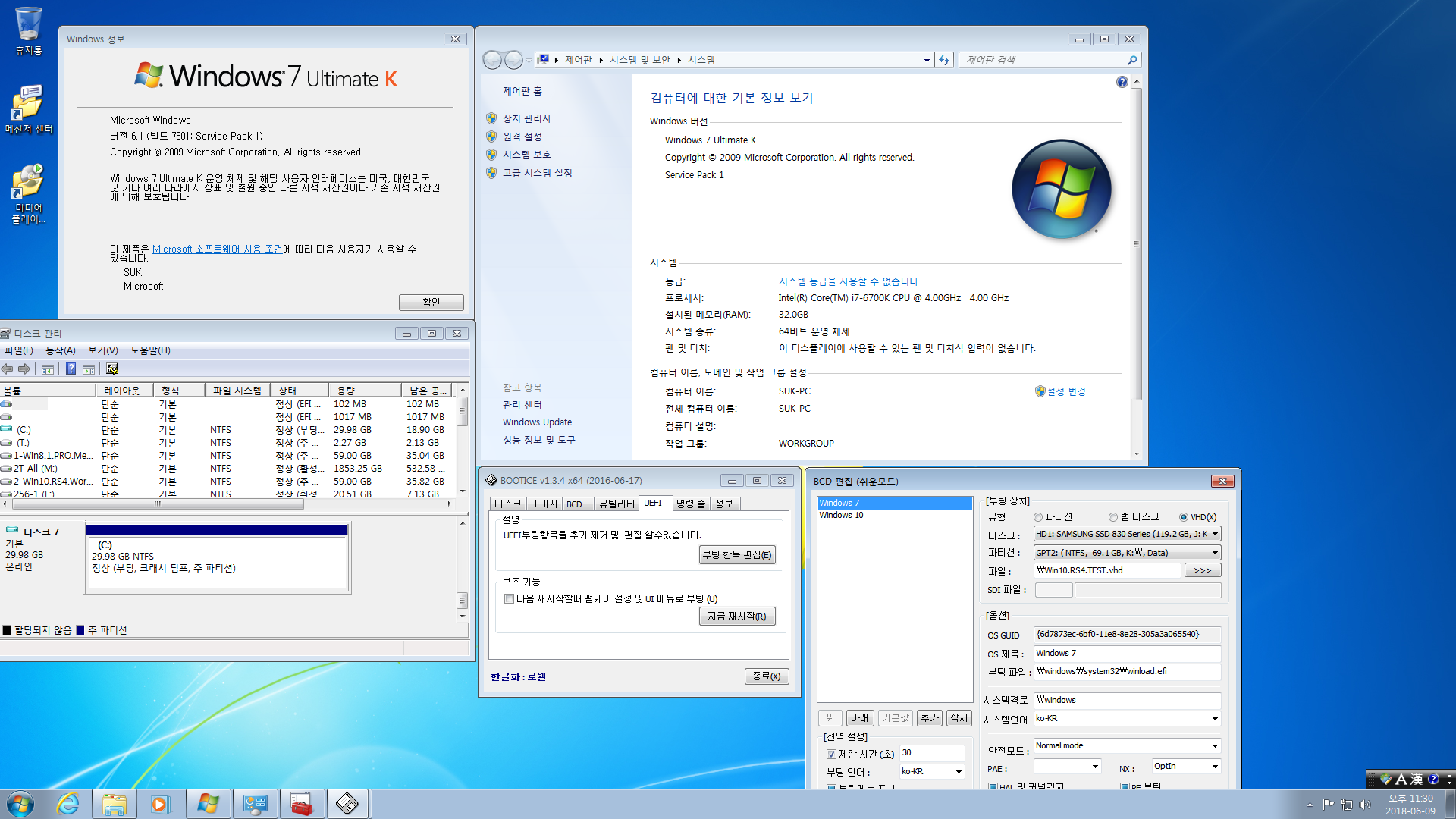Select the 램 디스크 radio button
The image size is (1456, 819).
tap(1113, 517)
